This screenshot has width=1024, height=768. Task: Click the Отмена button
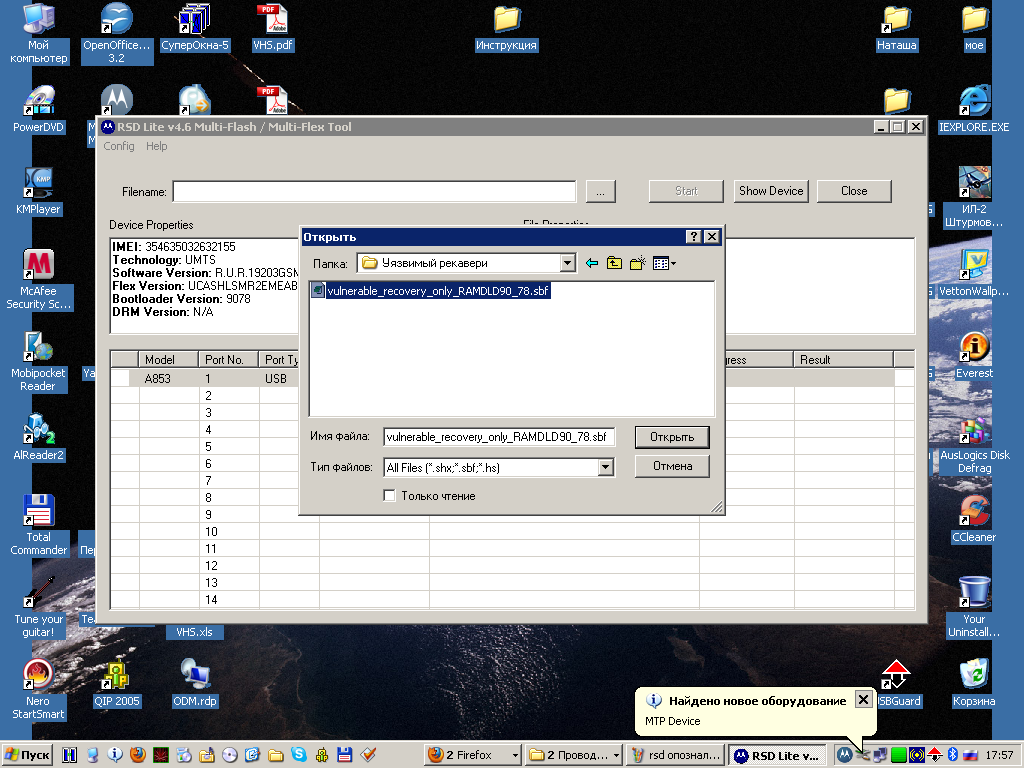point(672,466)
